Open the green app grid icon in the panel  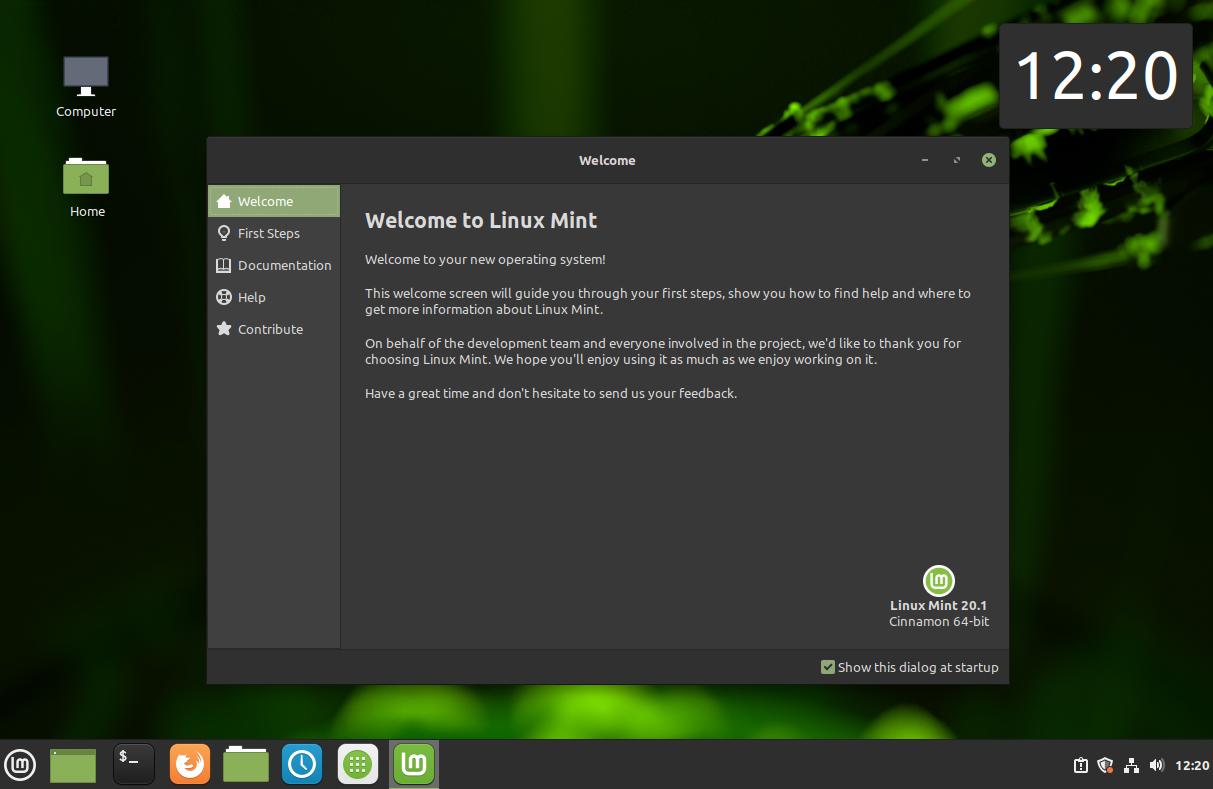tap(357, 765)
